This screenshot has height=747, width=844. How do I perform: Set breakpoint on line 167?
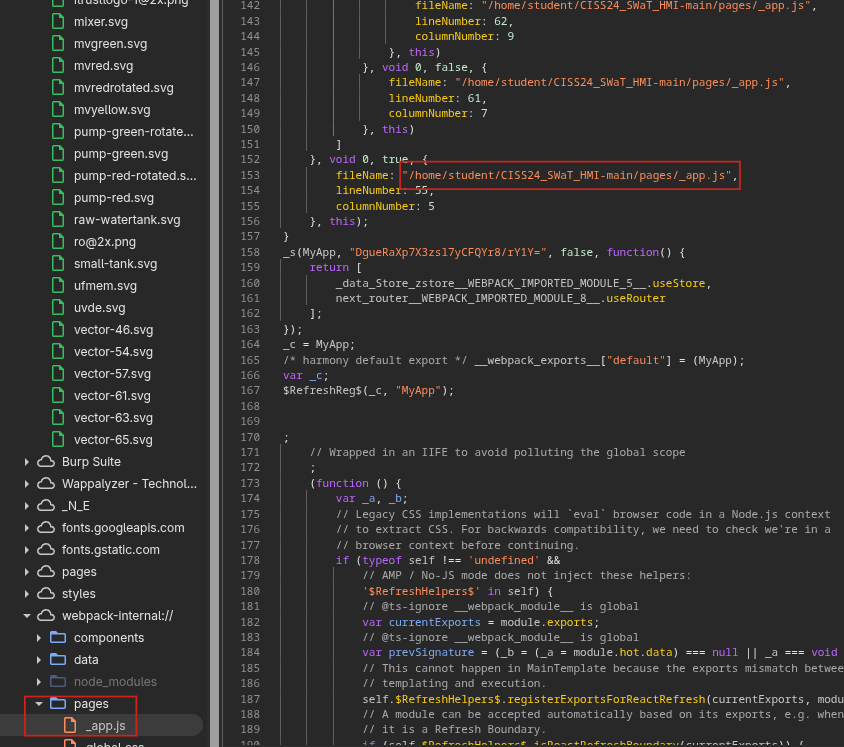click(250, 390)
